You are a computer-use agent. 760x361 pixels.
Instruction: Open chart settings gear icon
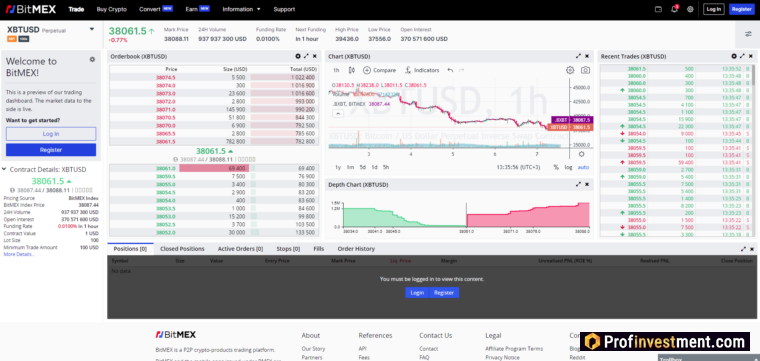[x=570, y=70]
